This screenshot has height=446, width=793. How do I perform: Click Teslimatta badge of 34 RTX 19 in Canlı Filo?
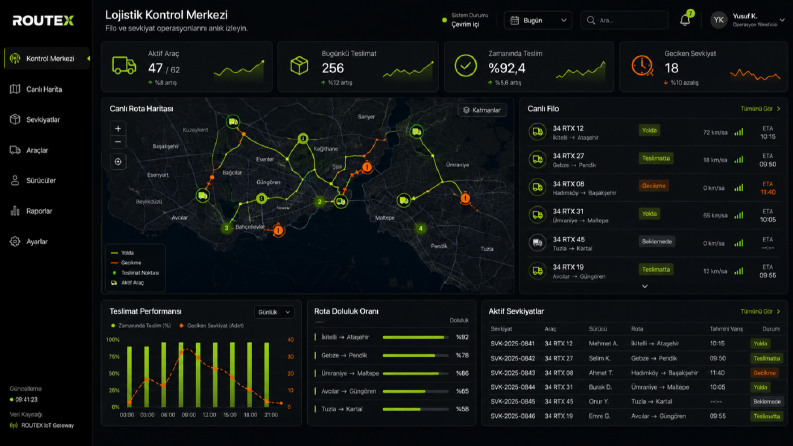coord(656,270)
